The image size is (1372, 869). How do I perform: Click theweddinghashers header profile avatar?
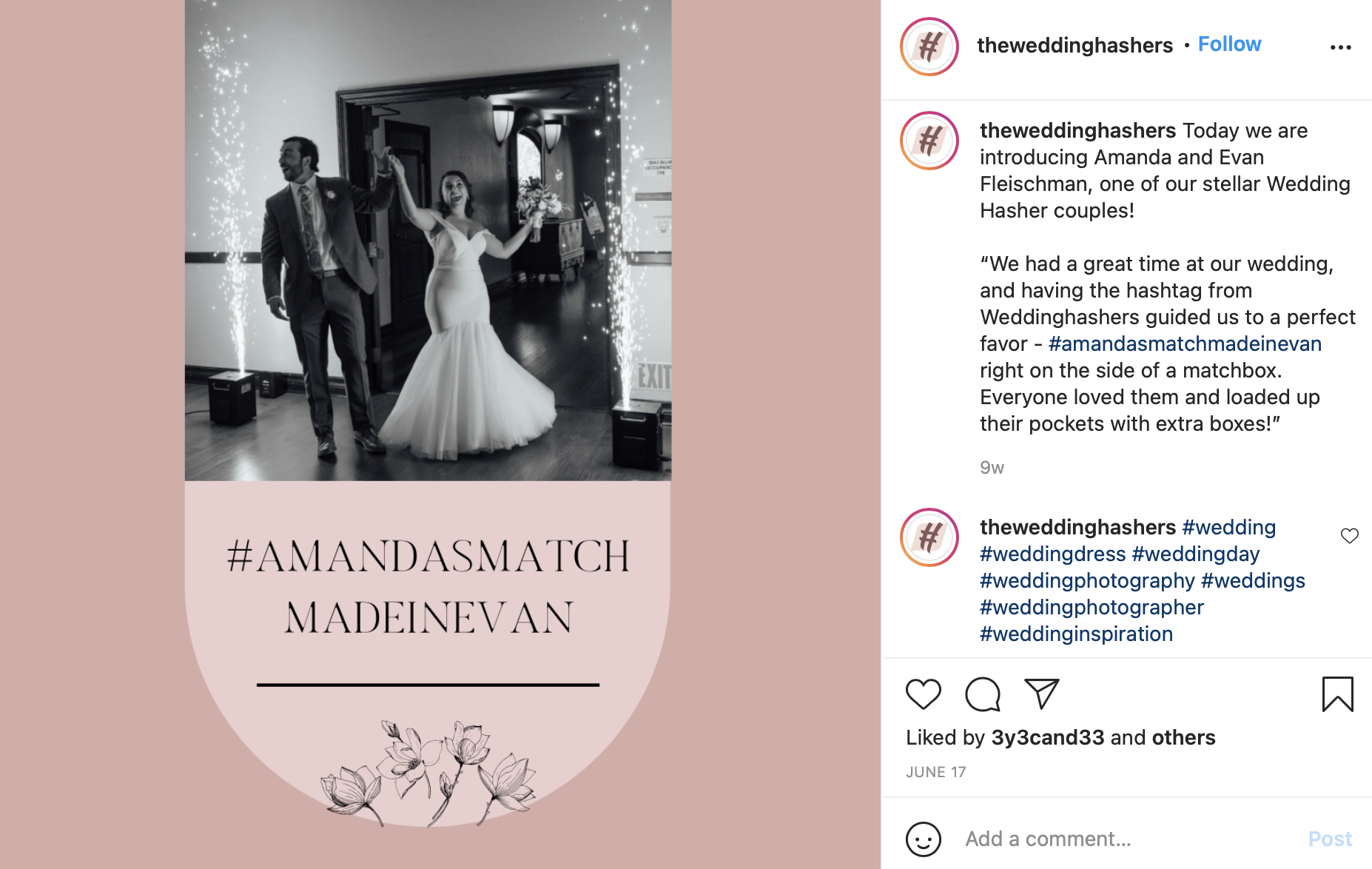point(929,47)
